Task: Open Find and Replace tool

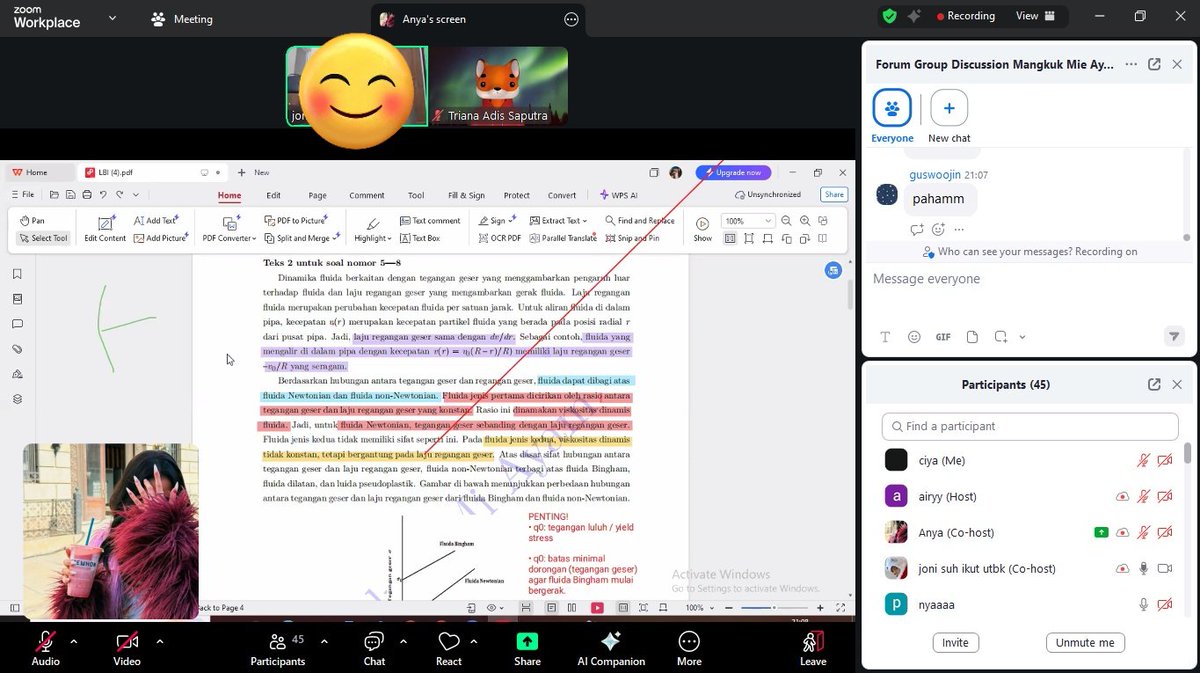Action: click(639, 220)
